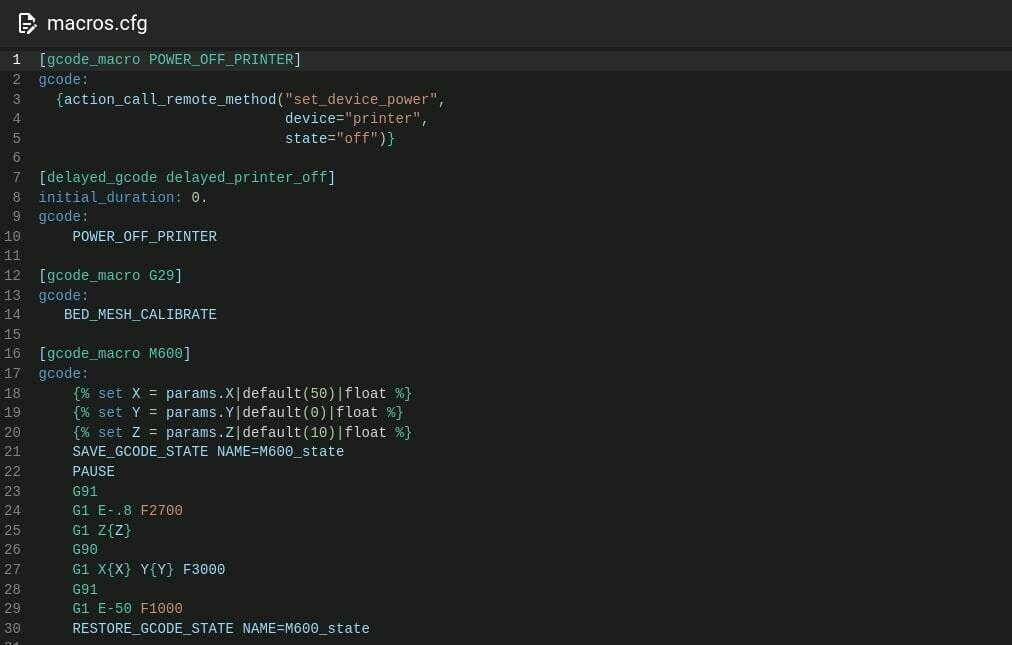Viewport: 1012px width, 645px height.
Task: Click the BED_MESH_CALIBRATE command
Action: (140, 315)
